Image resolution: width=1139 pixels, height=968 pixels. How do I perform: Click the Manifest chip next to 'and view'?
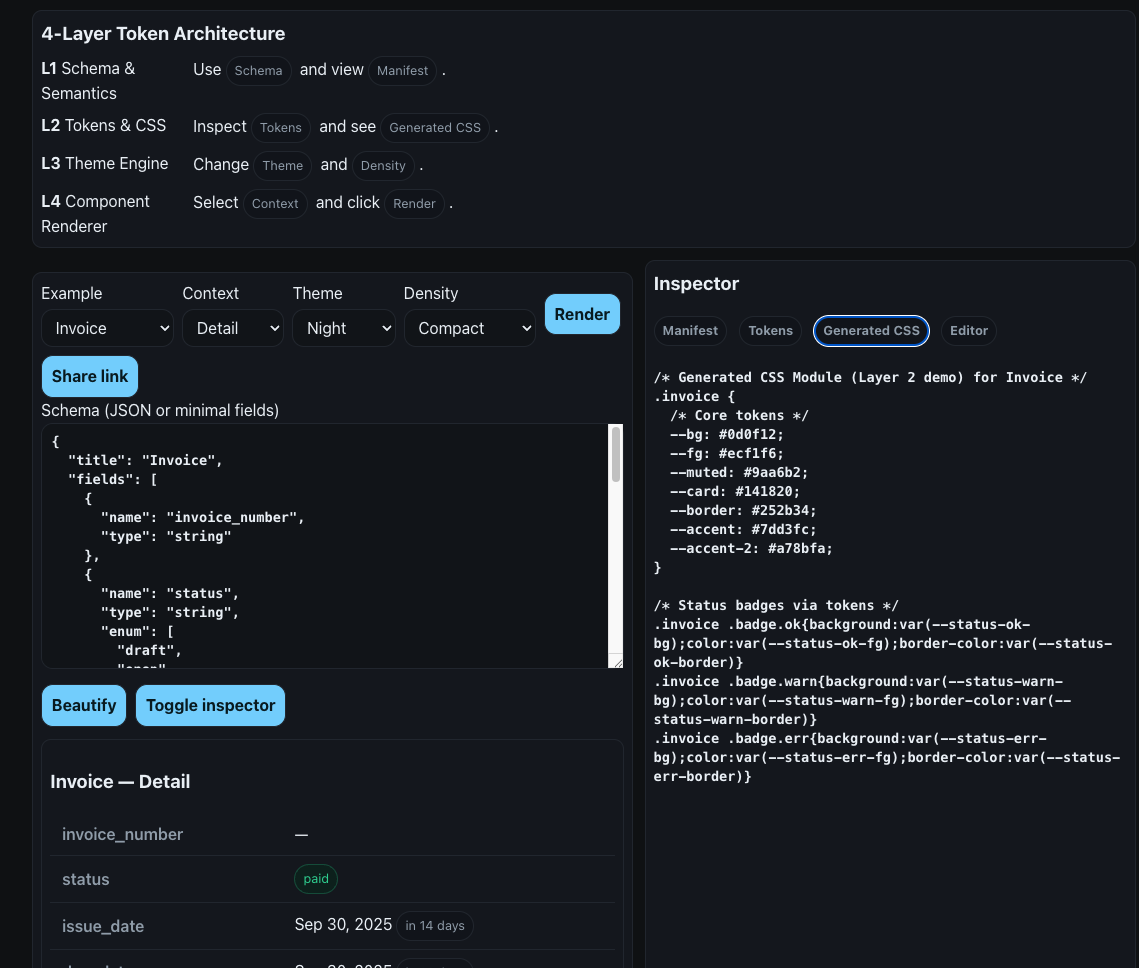pyautogui.click(x=402, y=71)
